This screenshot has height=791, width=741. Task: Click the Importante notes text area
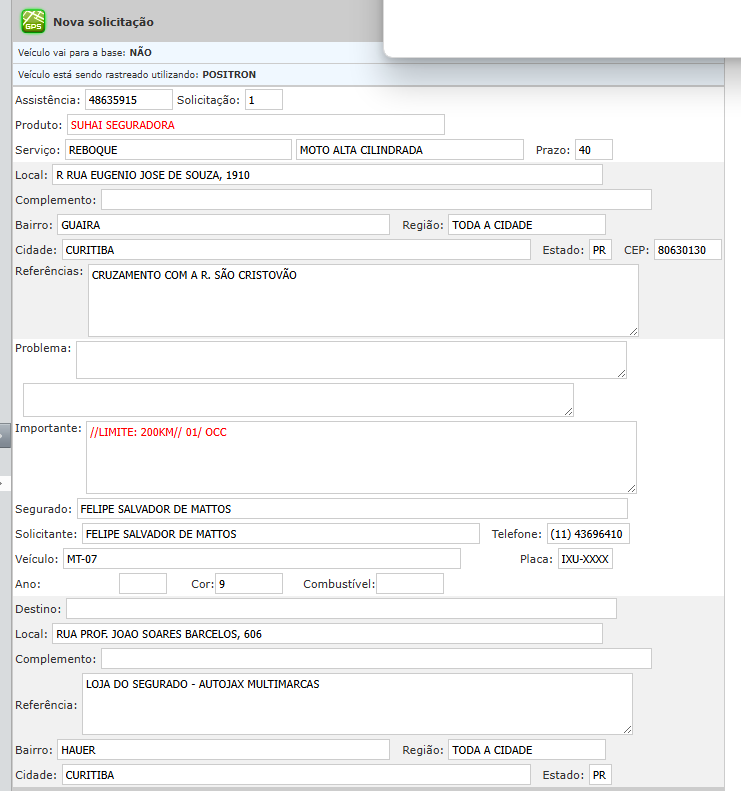click(x=360, y=456)
